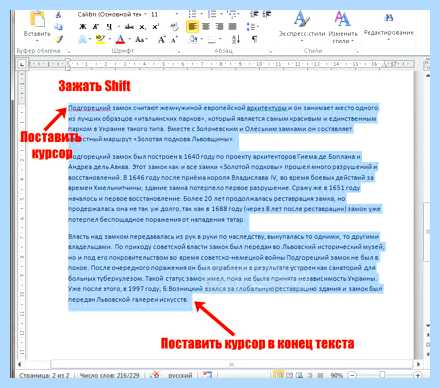Image resolution: width=440 pixels, height=388 pixels.
Task: Apply the yellow highlight color marker
Action: [100, 40]
